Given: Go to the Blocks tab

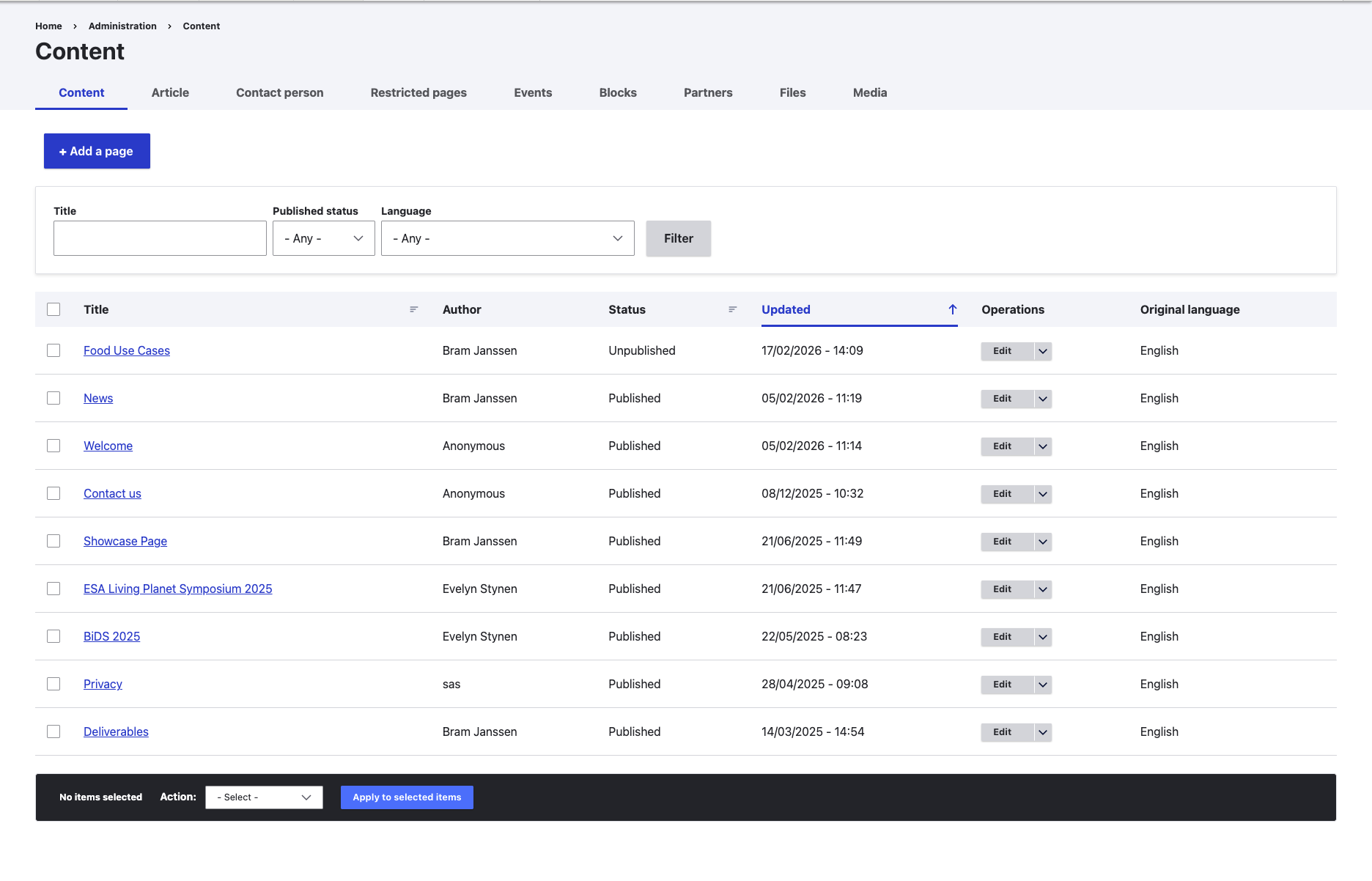Looking at the screenshot, I should coord(618,92).
